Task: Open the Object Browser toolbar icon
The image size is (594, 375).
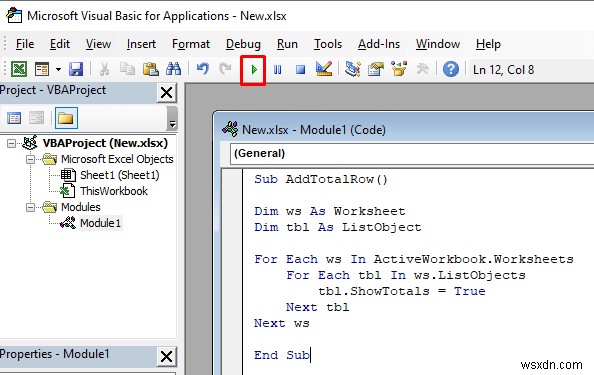Action: coord(399,69)
